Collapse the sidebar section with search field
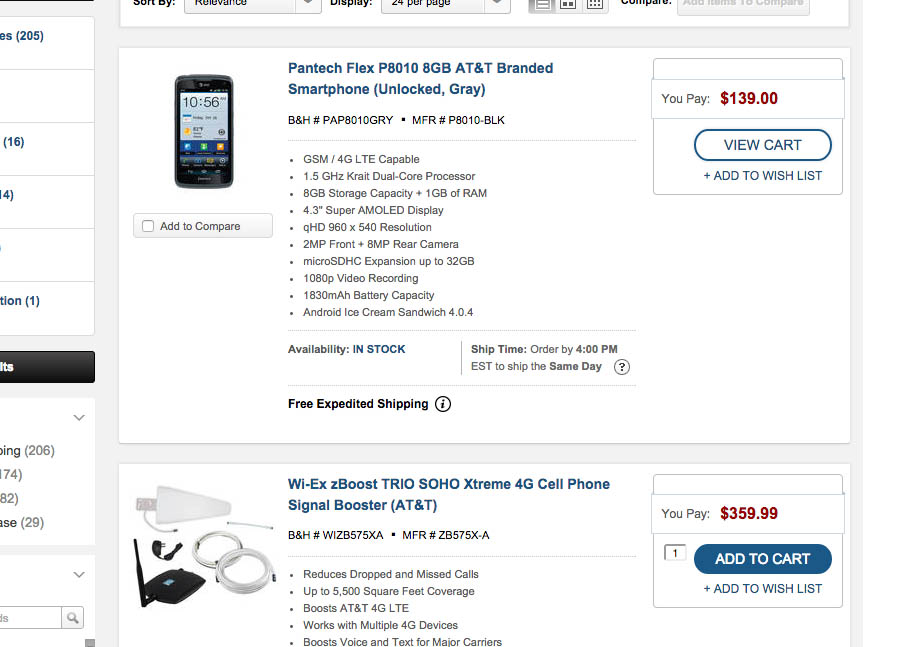This screenshot has height=647, width=916. click(x=79, y=575)
